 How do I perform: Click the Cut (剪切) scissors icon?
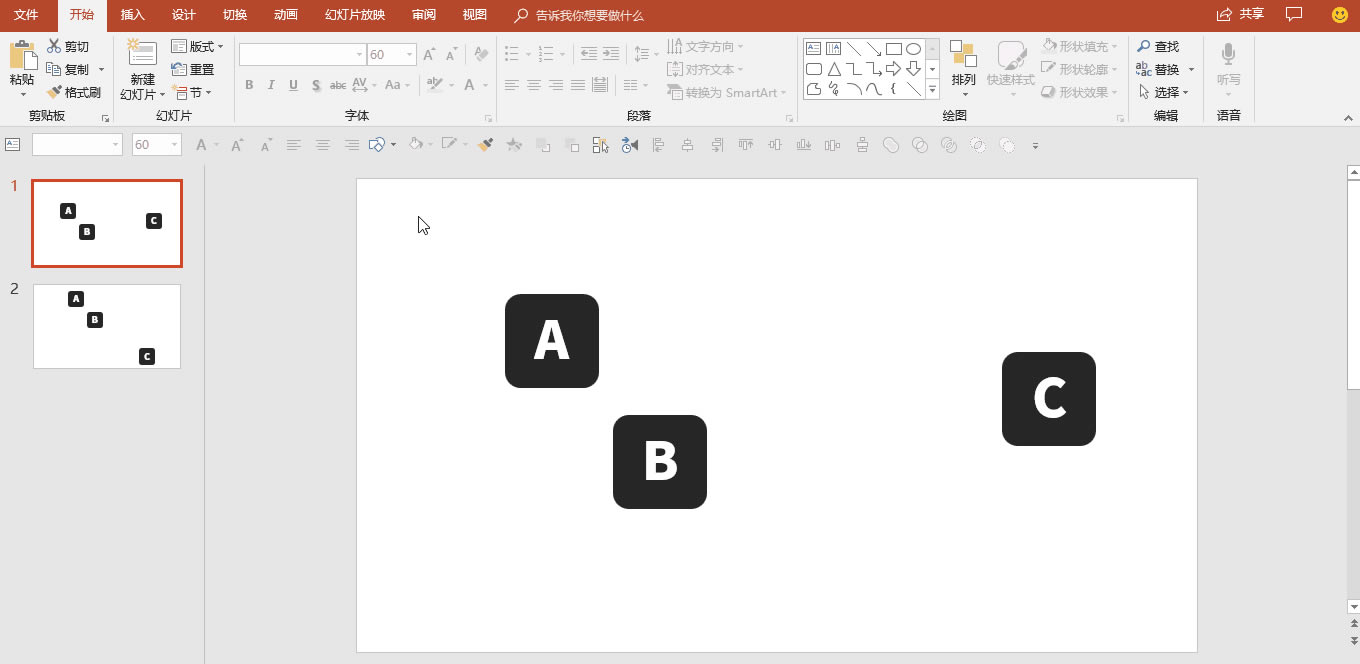coord(54,47)
